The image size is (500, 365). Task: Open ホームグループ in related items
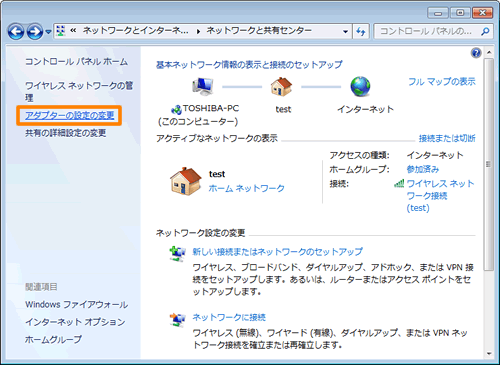point(53,339)
